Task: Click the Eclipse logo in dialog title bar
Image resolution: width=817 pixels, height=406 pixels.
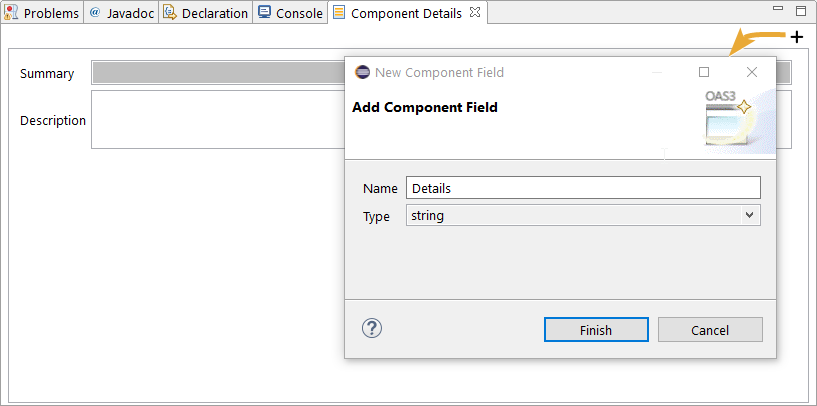Action: tap(362, 72)
